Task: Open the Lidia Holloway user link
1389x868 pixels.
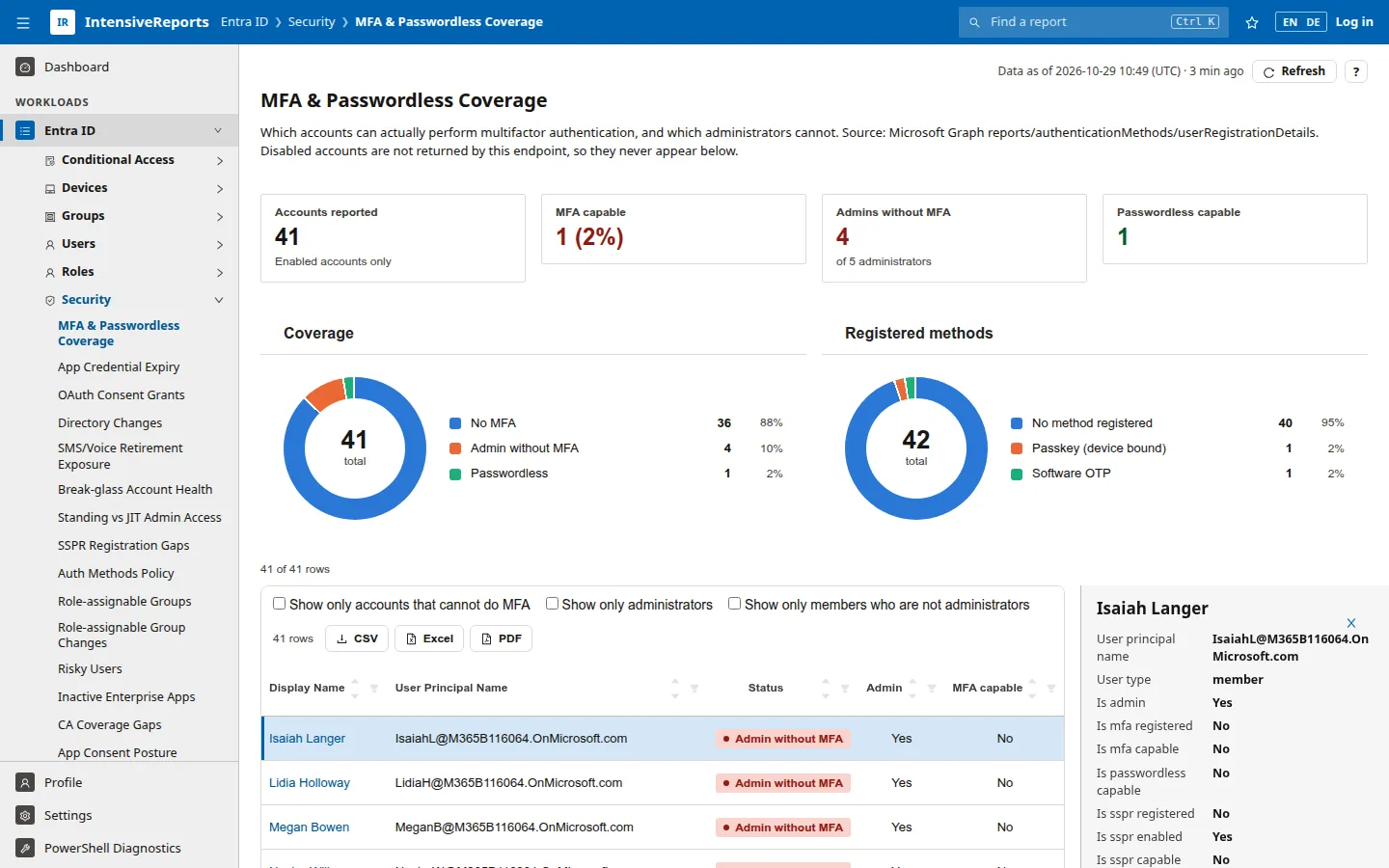Action: tap(310, 783)
